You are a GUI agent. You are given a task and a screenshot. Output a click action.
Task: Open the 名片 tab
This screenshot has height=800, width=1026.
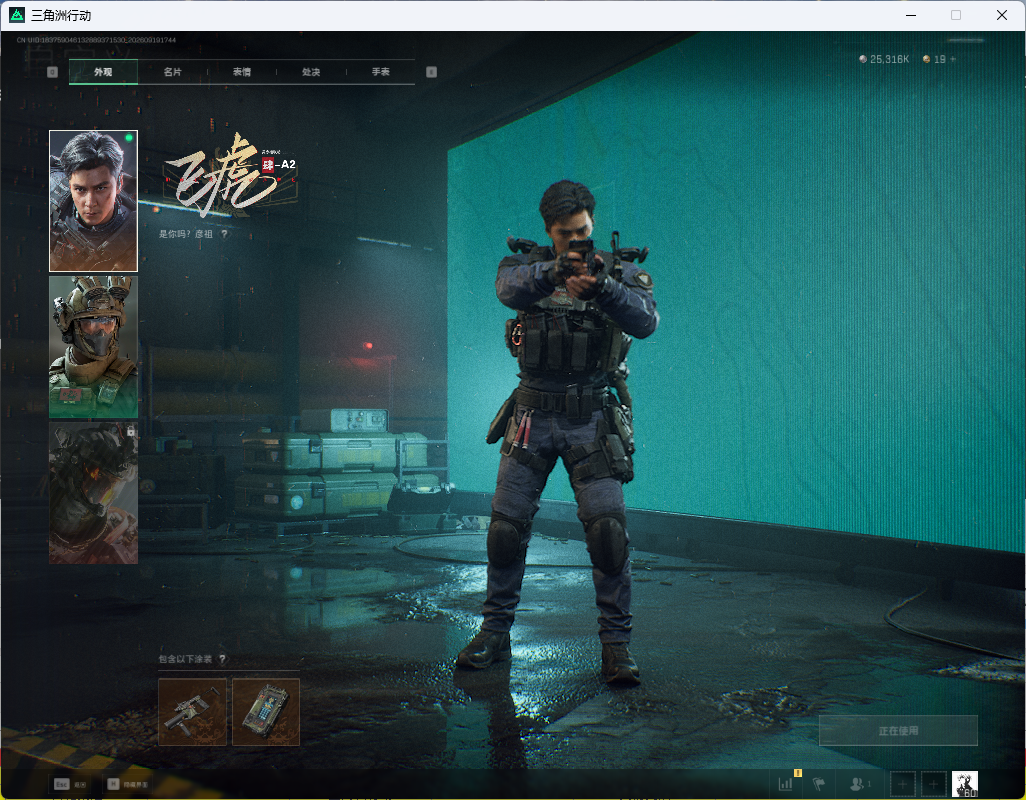pos(173,72)
